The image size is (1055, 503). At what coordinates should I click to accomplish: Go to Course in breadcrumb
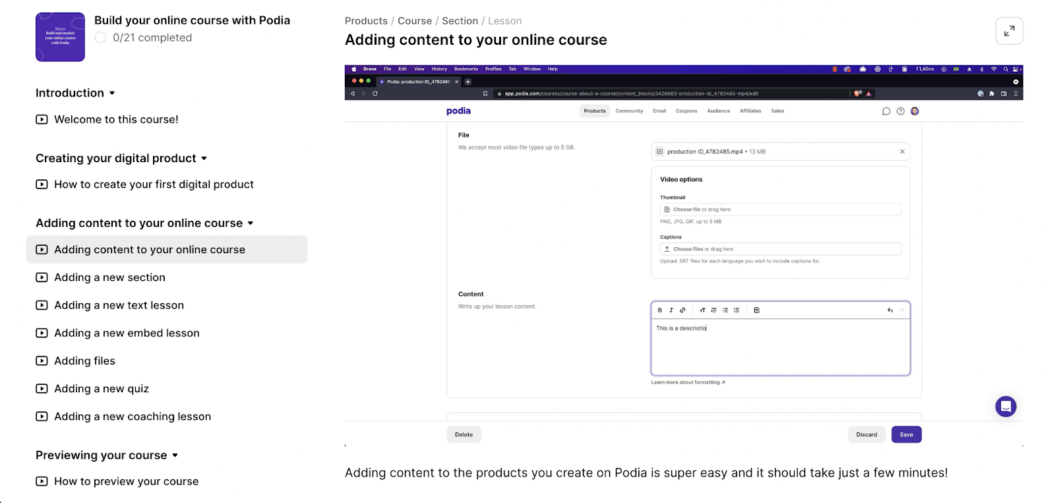pyautogui.click(x=414, y=21)
